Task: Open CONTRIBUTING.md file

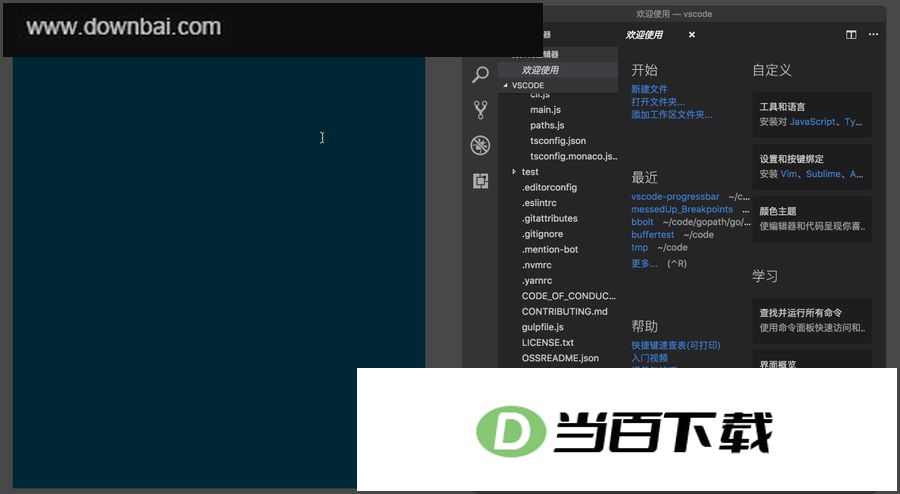Action: point(564,311)
